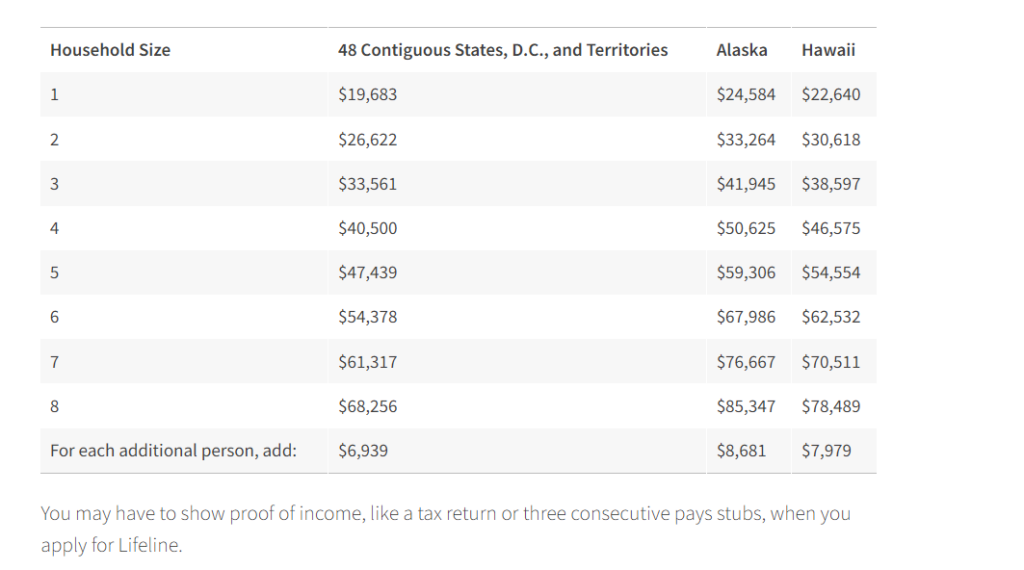Click the $68,256 table cell
This screenshot has height=570, width=1024.
point(367,406)
